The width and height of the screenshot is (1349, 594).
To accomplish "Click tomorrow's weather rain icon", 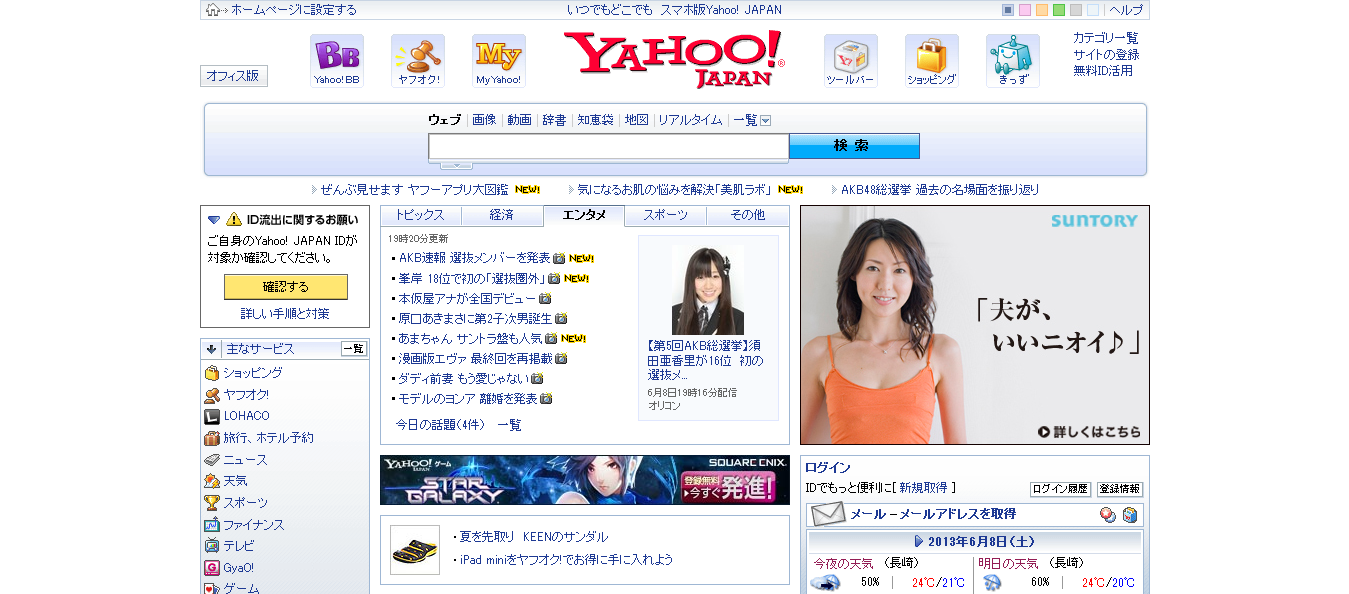I will pyautogui.click(x=993, y=582).
